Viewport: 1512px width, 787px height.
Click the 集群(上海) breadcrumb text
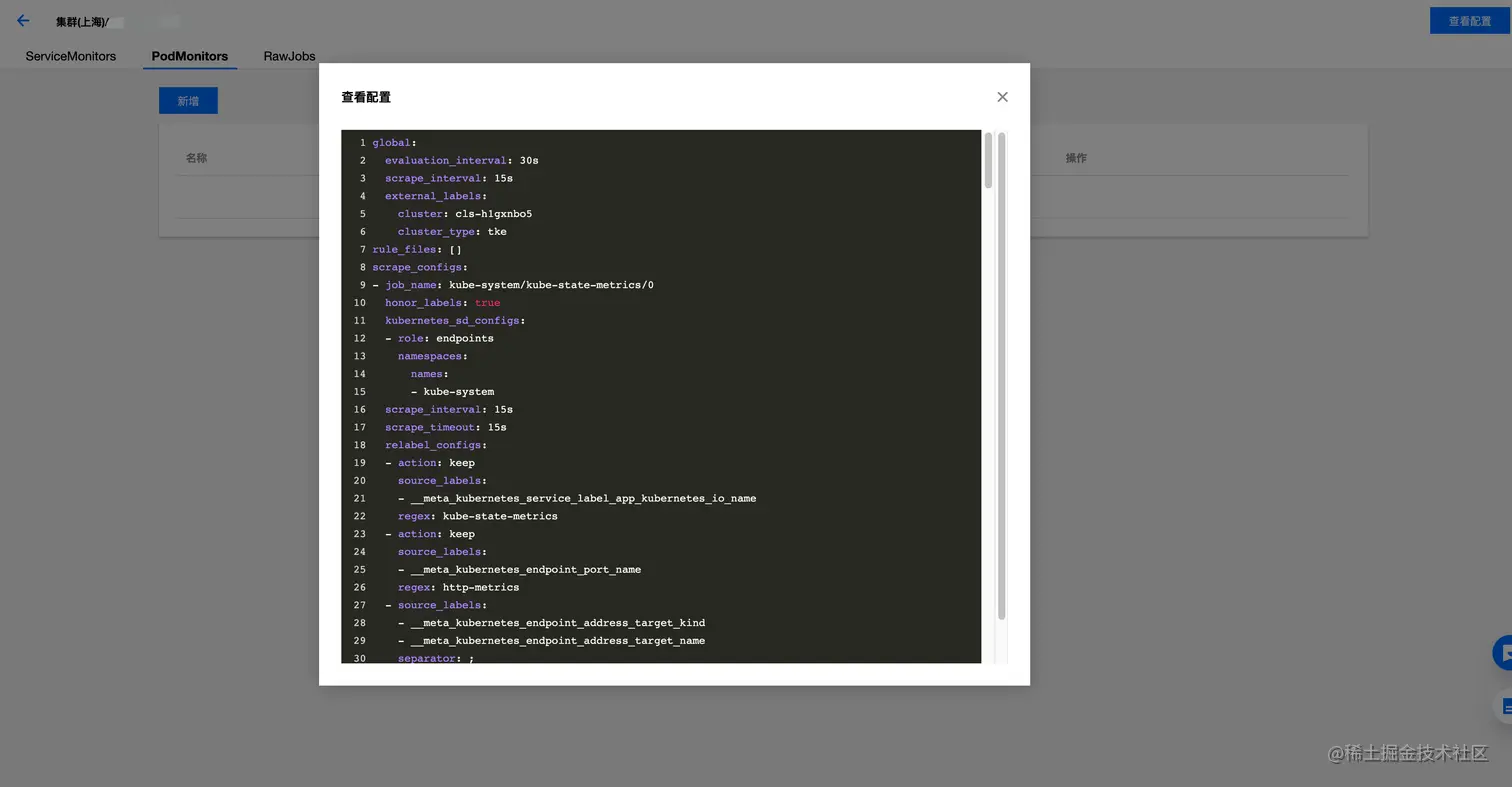coord(82,21)
